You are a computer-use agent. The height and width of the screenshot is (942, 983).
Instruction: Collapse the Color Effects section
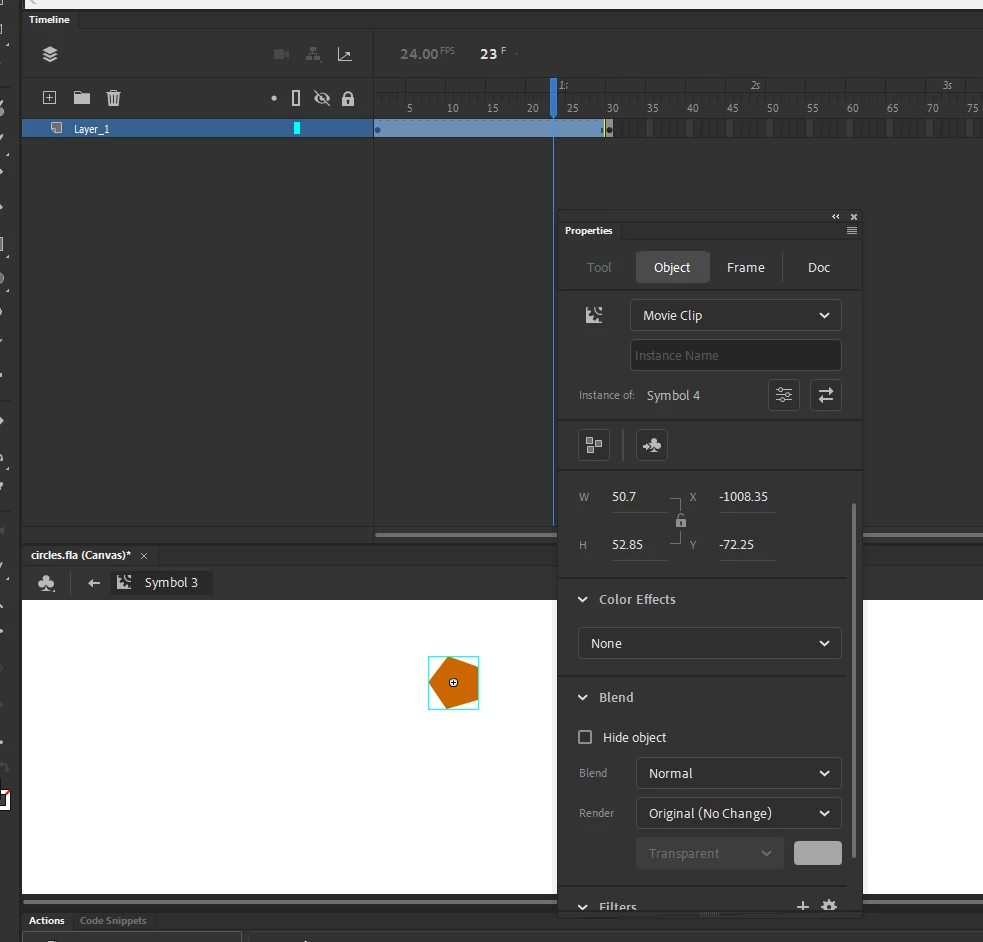(x=582, y=600)
